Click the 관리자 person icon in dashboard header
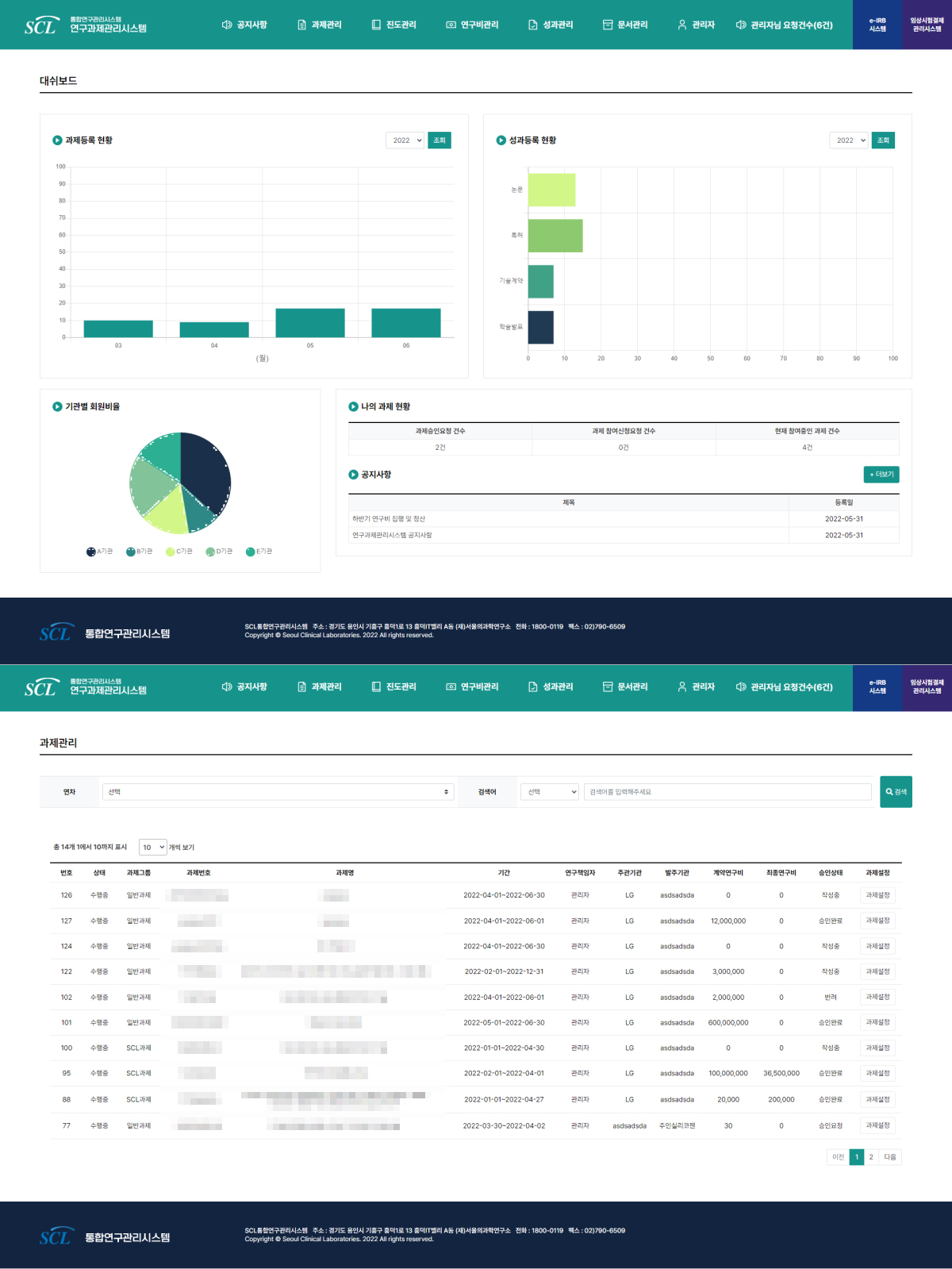 pos(682,25)
